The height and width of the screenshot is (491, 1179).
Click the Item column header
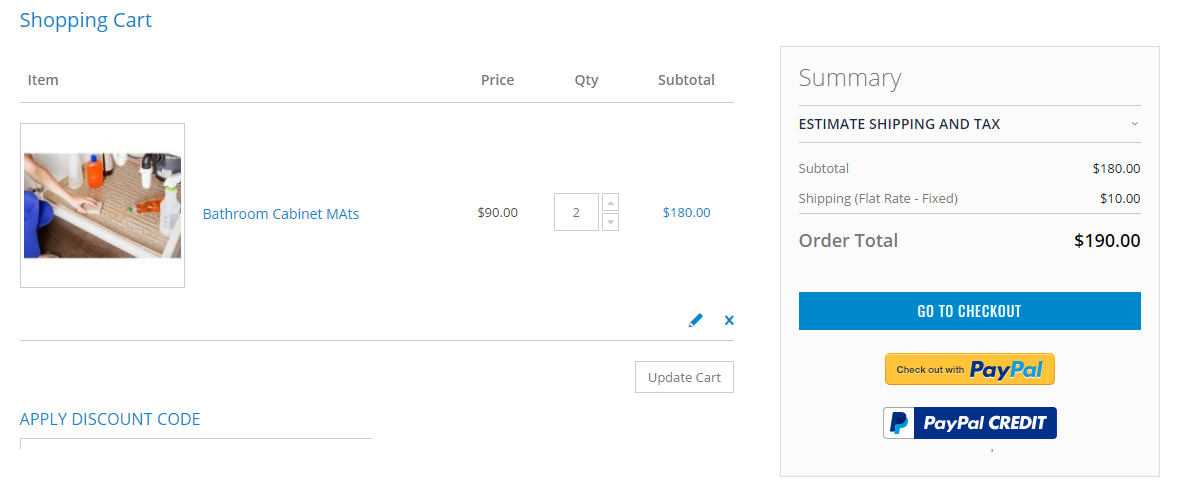43,80
